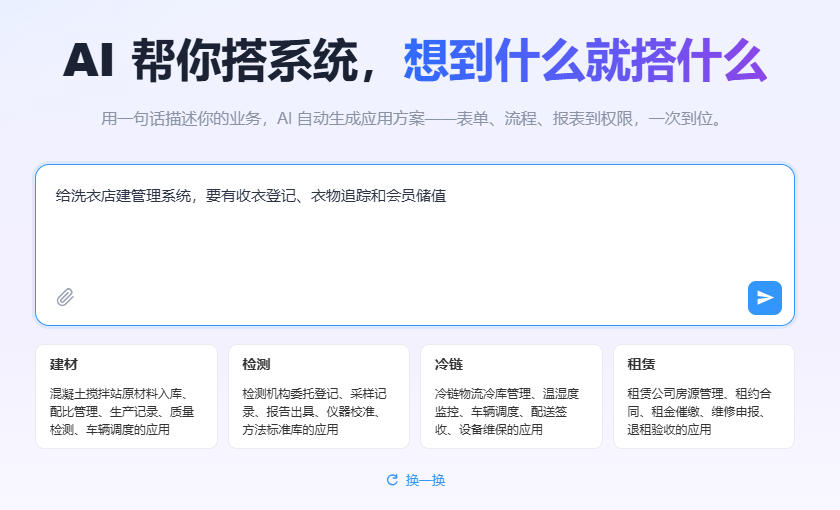Select the 建材 suggestion card title
Screen dimensions: 840x510
click(64, 364)
